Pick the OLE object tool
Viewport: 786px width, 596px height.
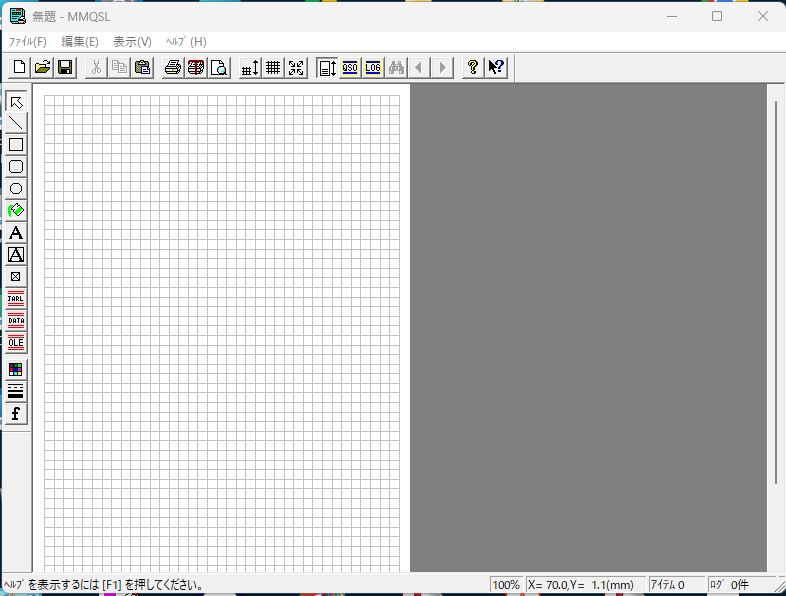[16, 343]
